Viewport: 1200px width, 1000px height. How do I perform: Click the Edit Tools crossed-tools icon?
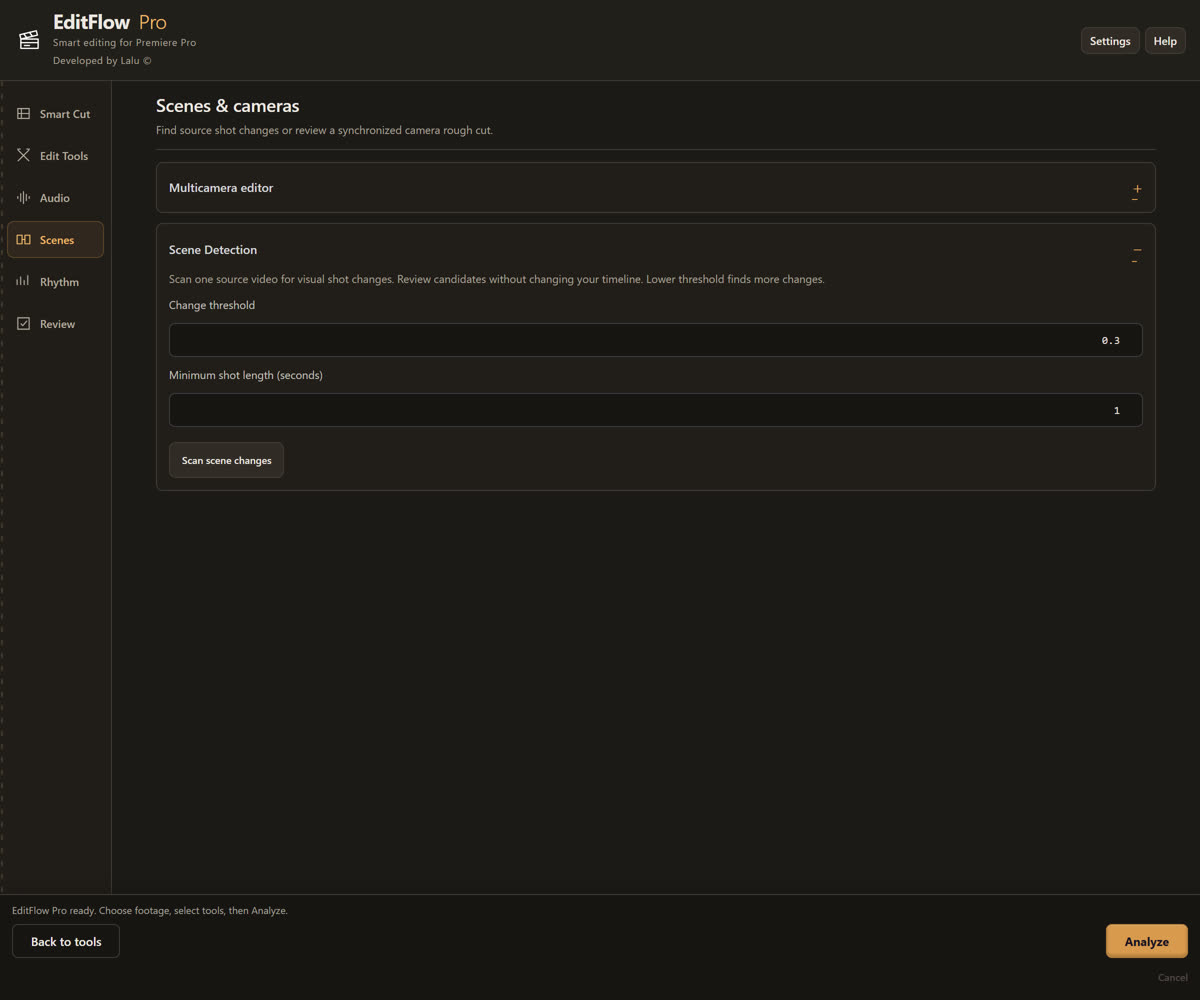pyautogui.click(x=24, y=156)
